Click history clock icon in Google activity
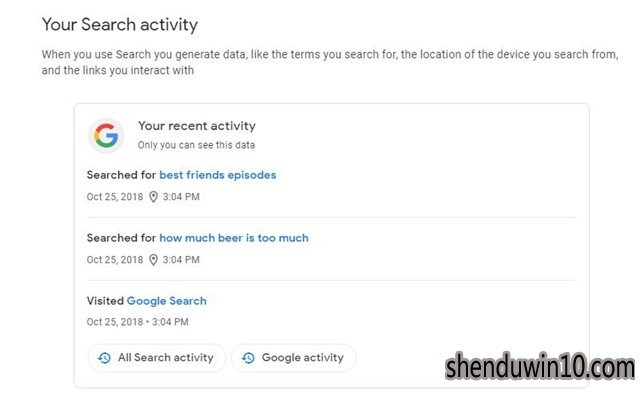Screen dimensions: 640x393 (x=248, y=358)
